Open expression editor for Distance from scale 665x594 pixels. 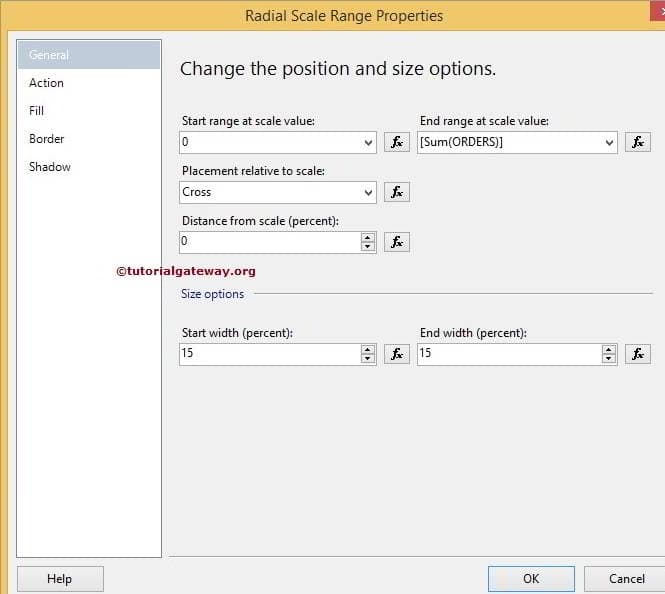click(397, 242)
